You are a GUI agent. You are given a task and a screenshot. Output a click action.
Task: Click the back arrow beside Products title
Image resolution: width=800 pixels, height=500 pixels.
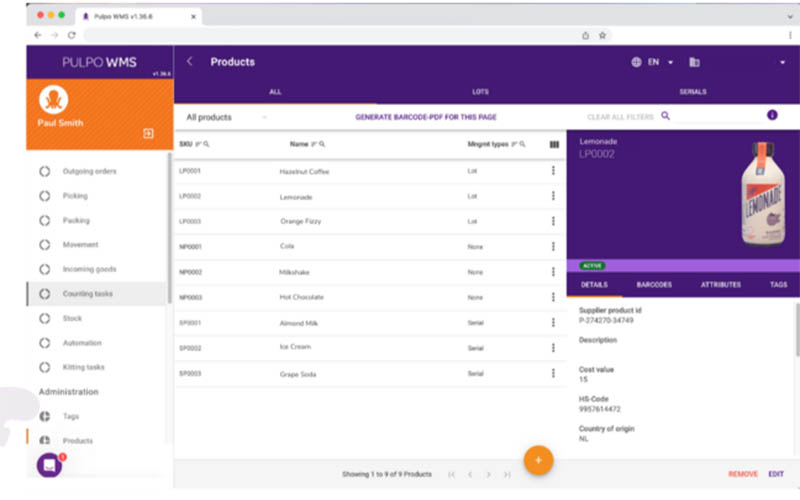tap(189, 62)
